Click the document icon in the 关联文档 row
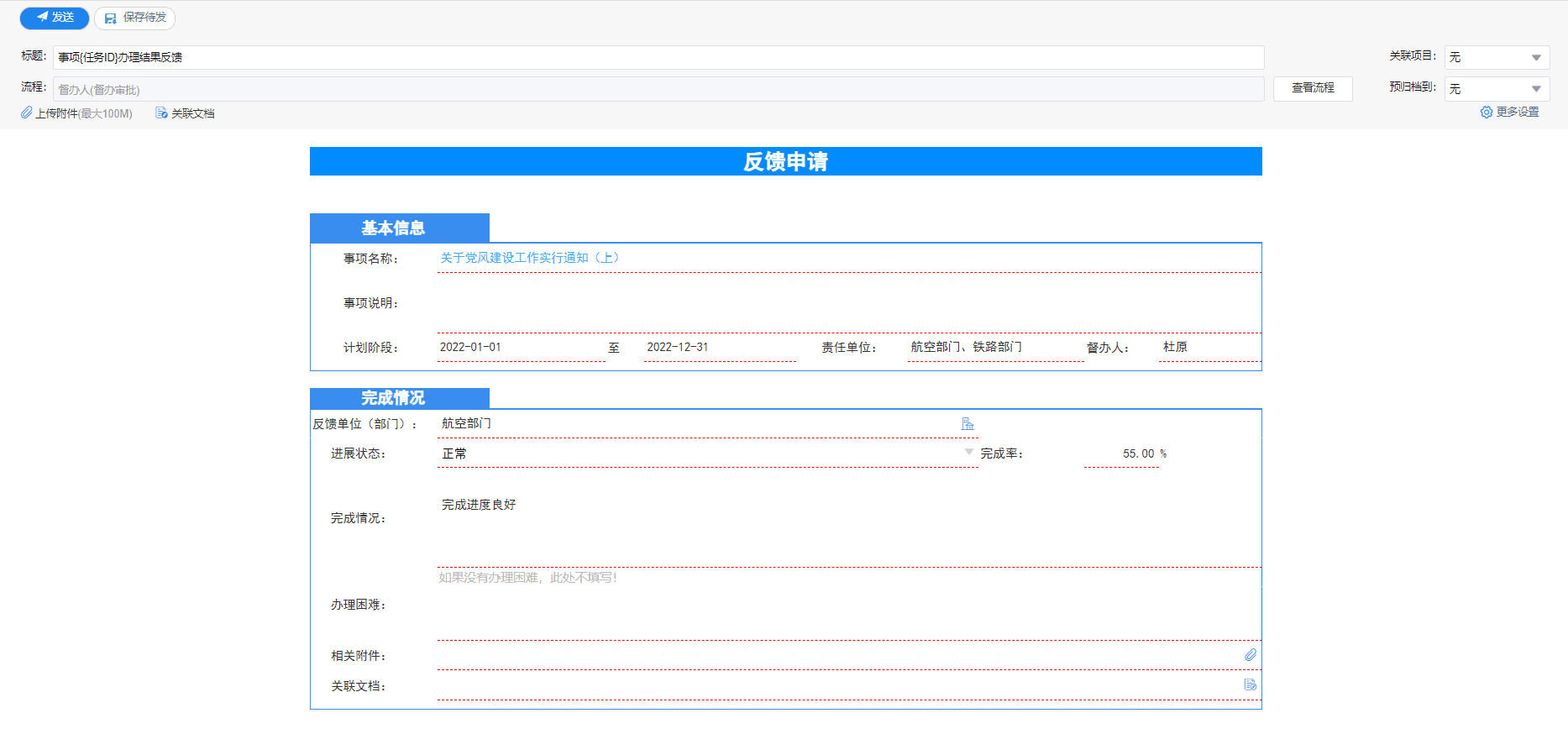The image size is (1568, 755). [x=1251, y=684]
